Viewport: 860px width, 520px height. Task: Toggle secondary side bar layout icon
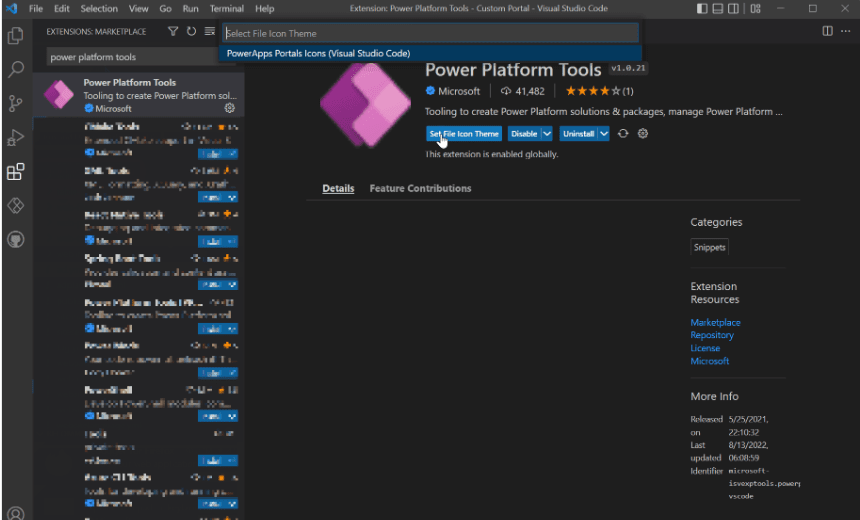(733, 8)
